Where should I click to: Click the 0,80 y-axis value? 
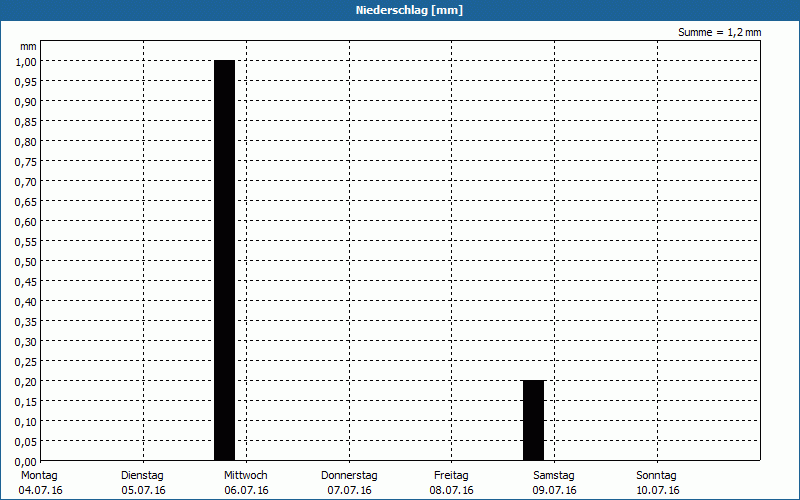click(x=26, y=142)
